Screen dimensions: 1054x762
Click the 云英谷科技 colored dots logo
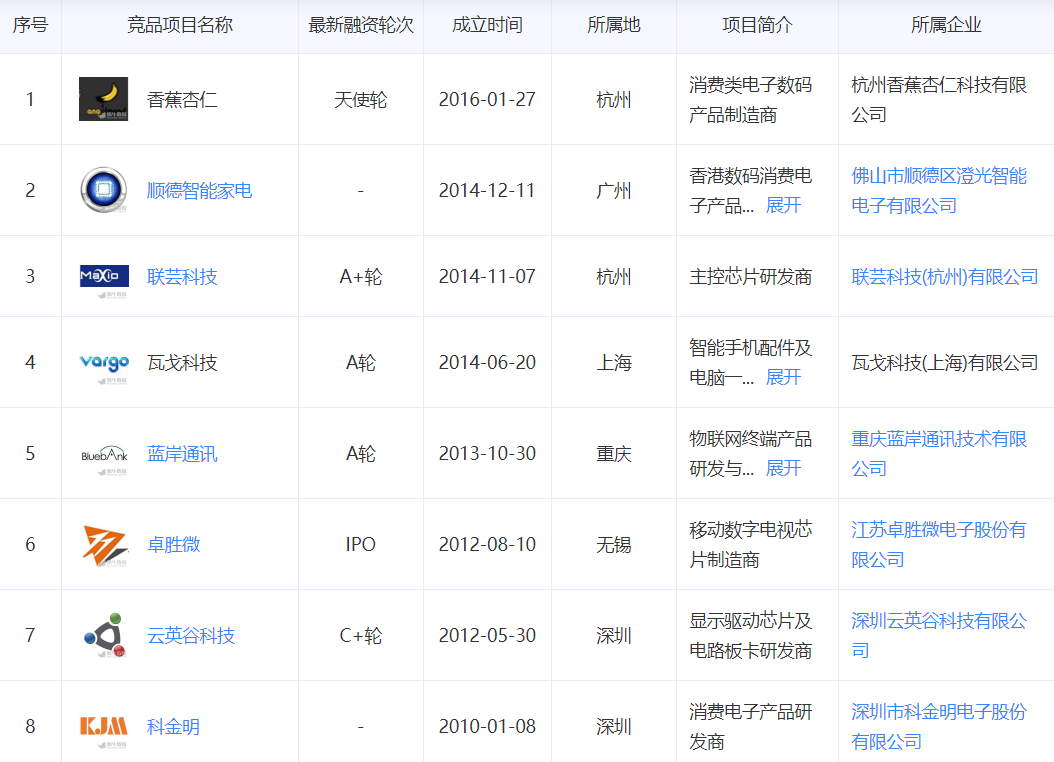(104, 635)
